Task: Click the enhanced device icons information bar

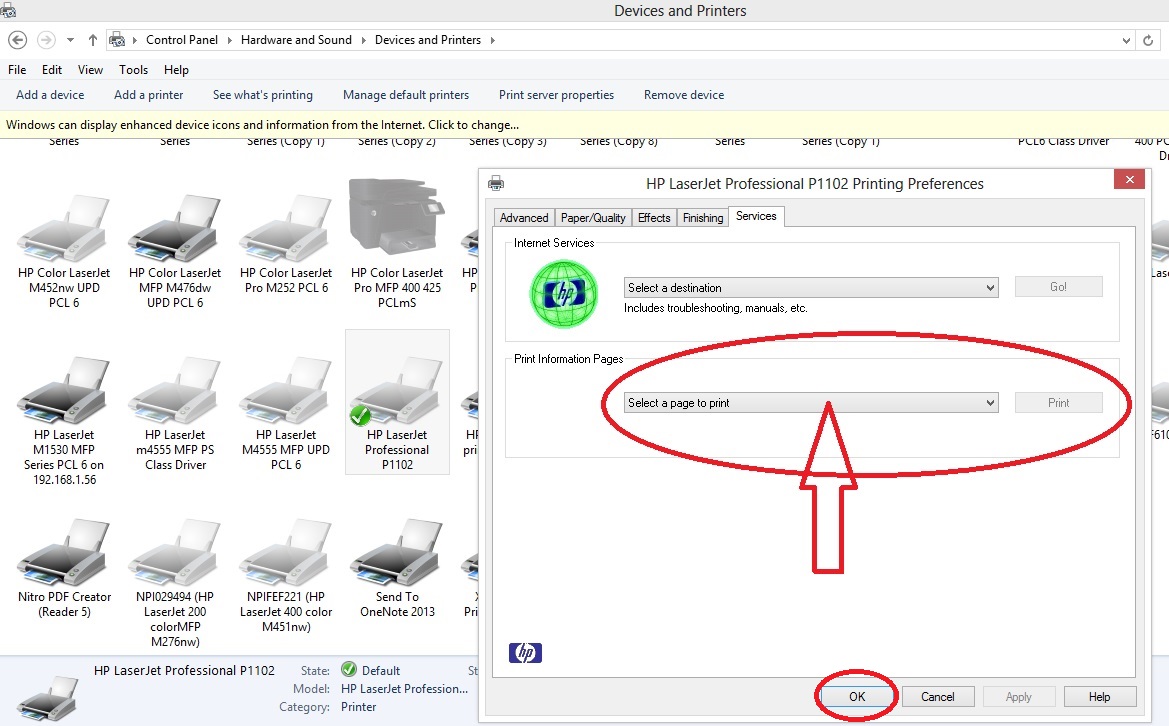Action: tap(584, 125)
